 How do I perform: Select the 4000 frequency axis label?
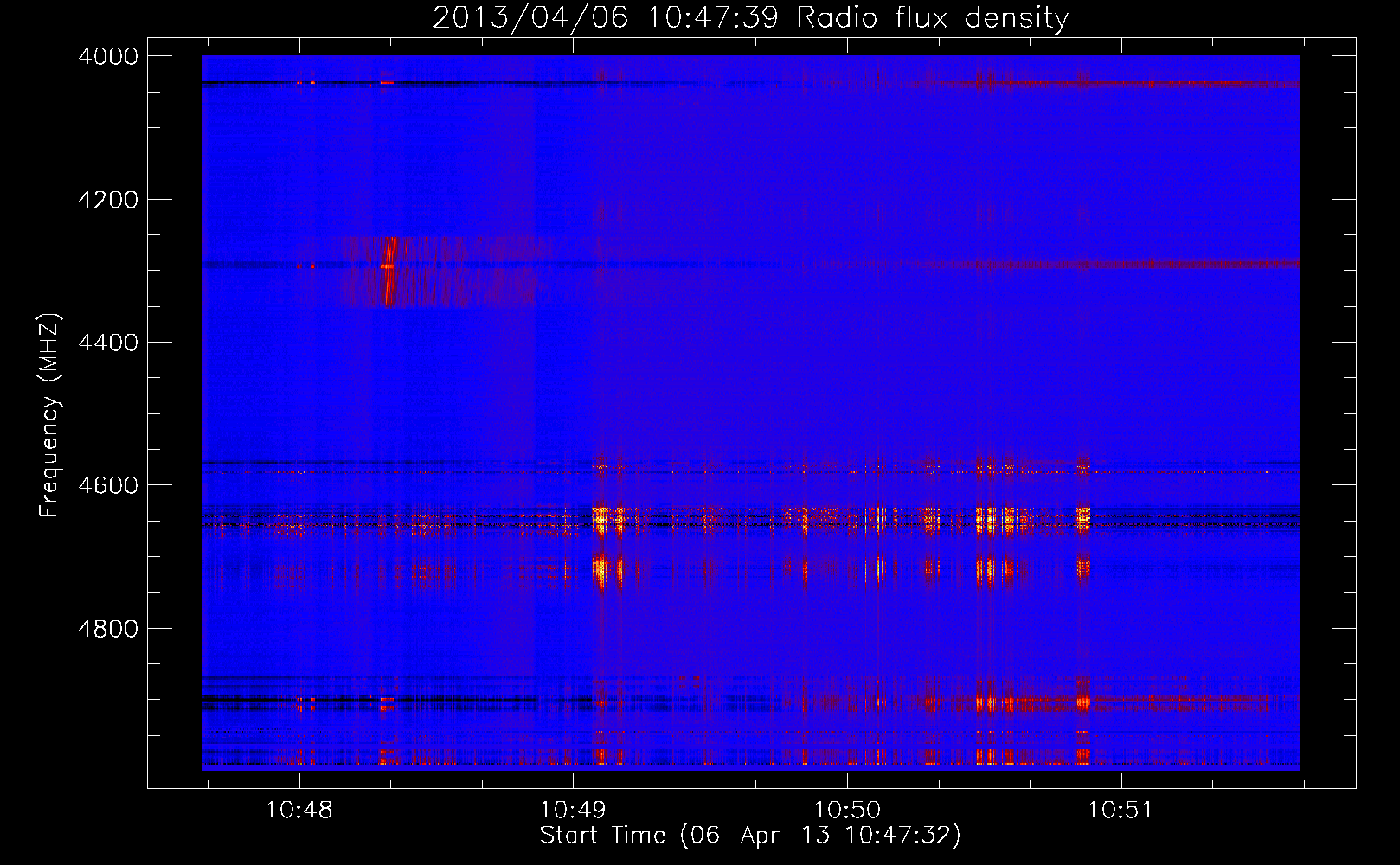point(108,56)
